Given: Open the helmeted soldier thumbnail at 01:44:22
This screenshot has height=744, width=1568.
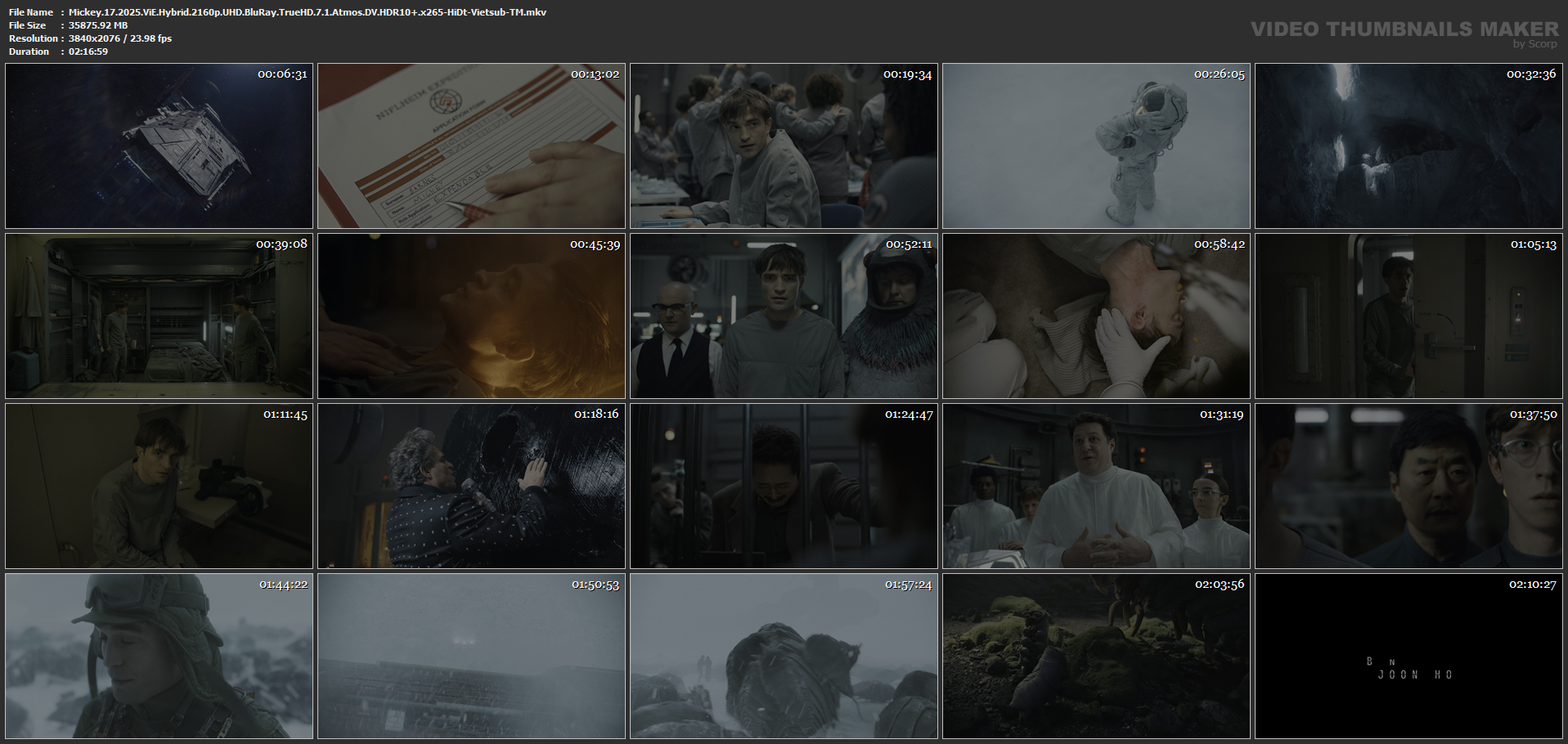Looking at the screenshot, I should tap(159, 656).
